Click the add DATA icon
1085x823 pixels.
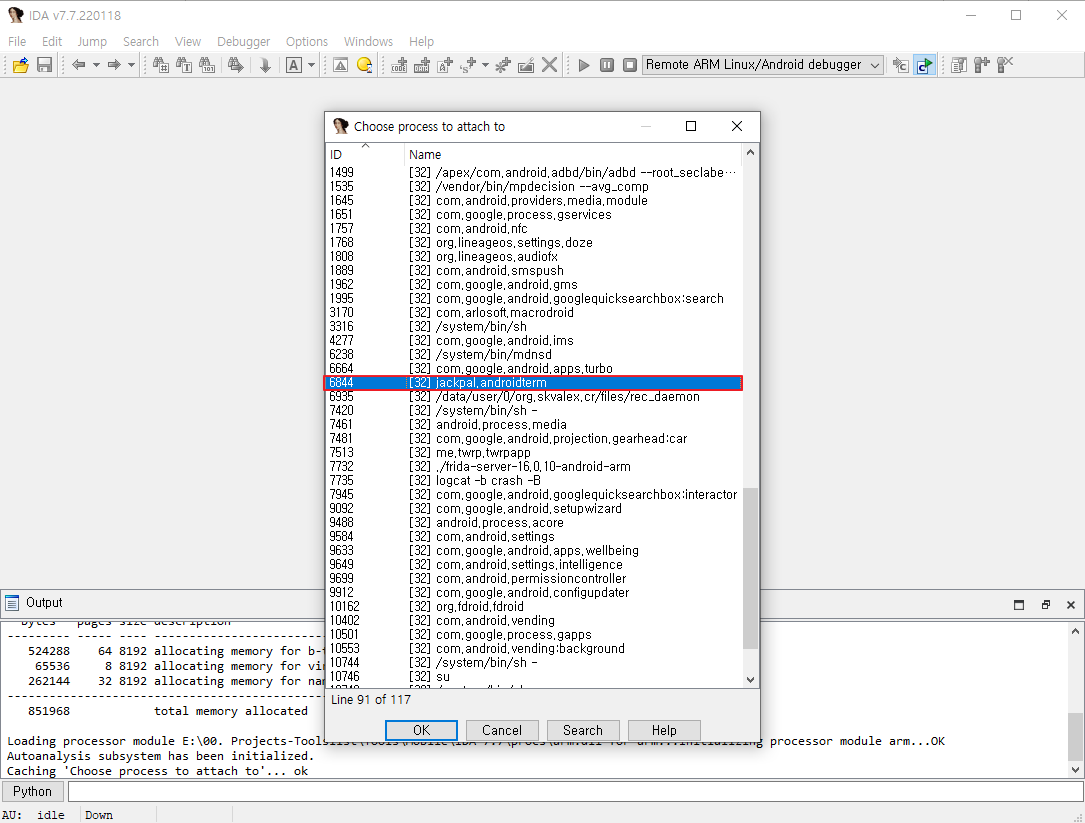(x=422, y=65)
